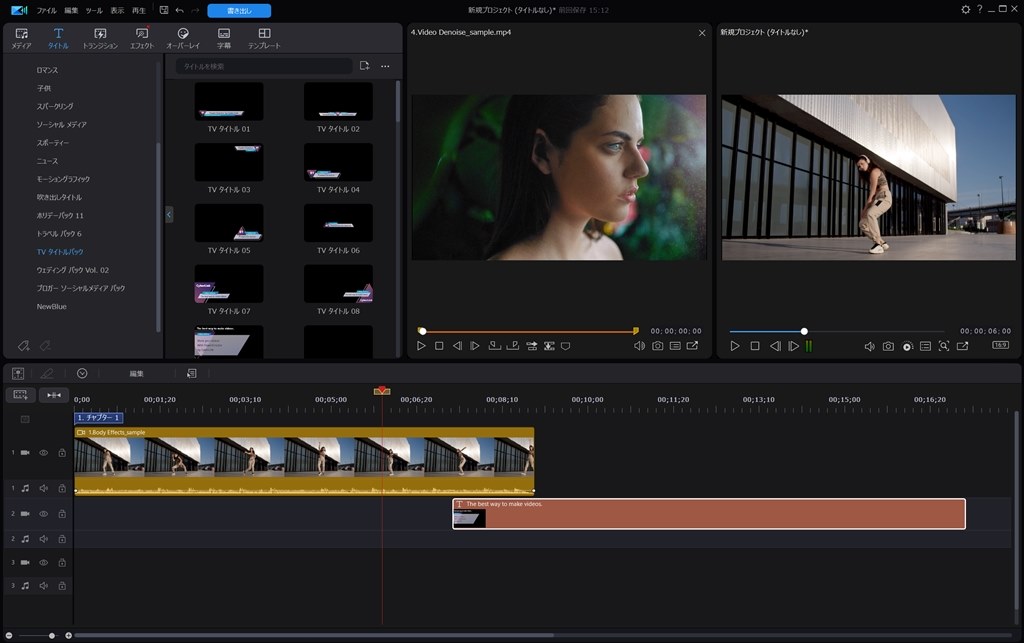Click the 16:9 aspect ratio button
The image size is (1024, 643).
pyautogui.click(x=999, y=346)
